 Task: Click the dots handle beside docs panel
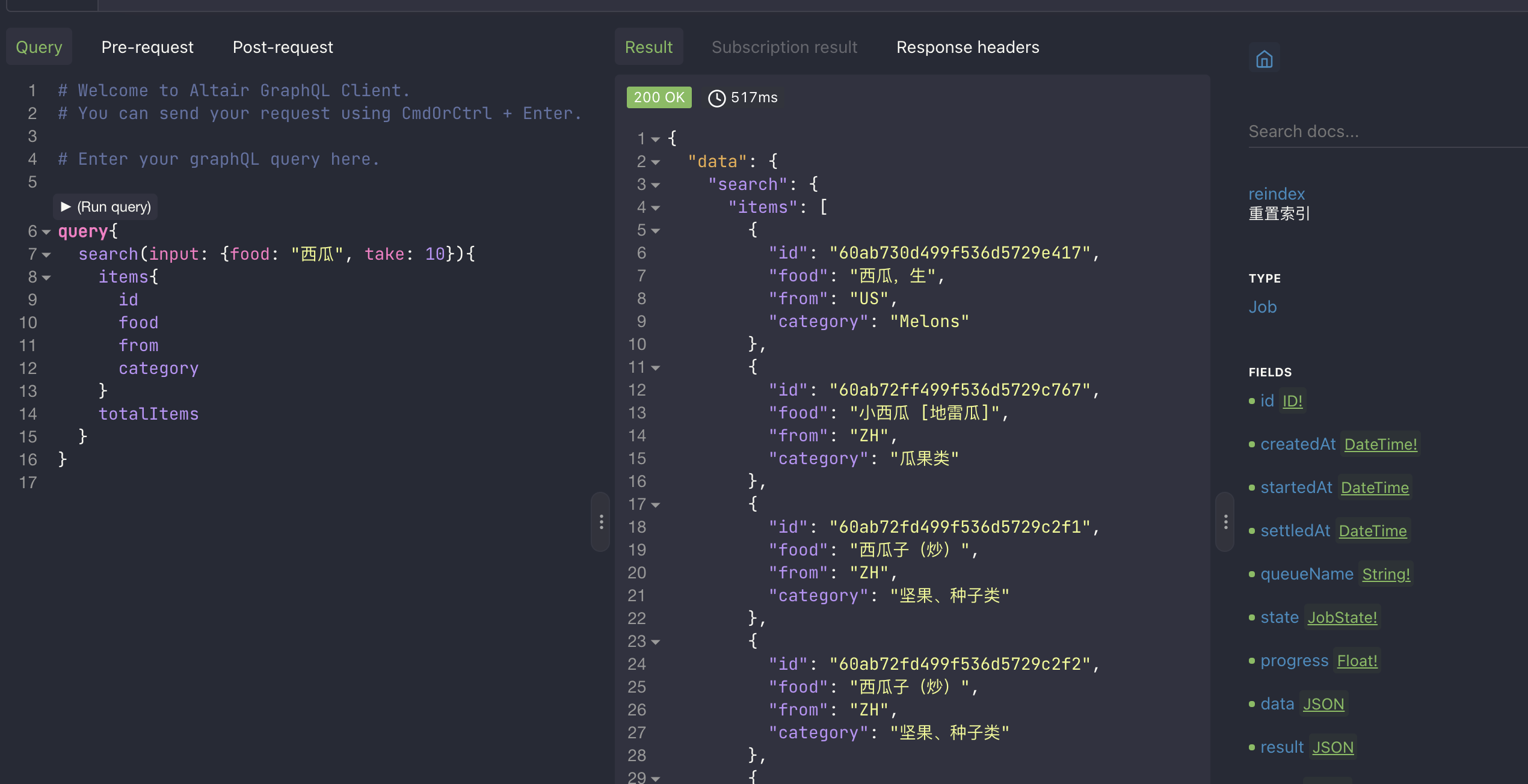coord(1225,521)
